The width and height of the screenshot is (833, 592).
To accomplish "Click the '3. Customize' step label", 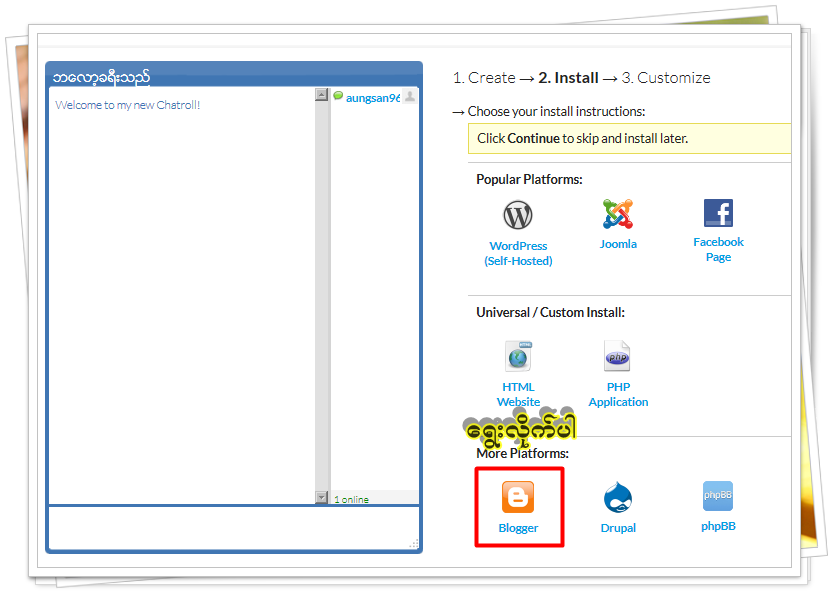I will 666,78.
